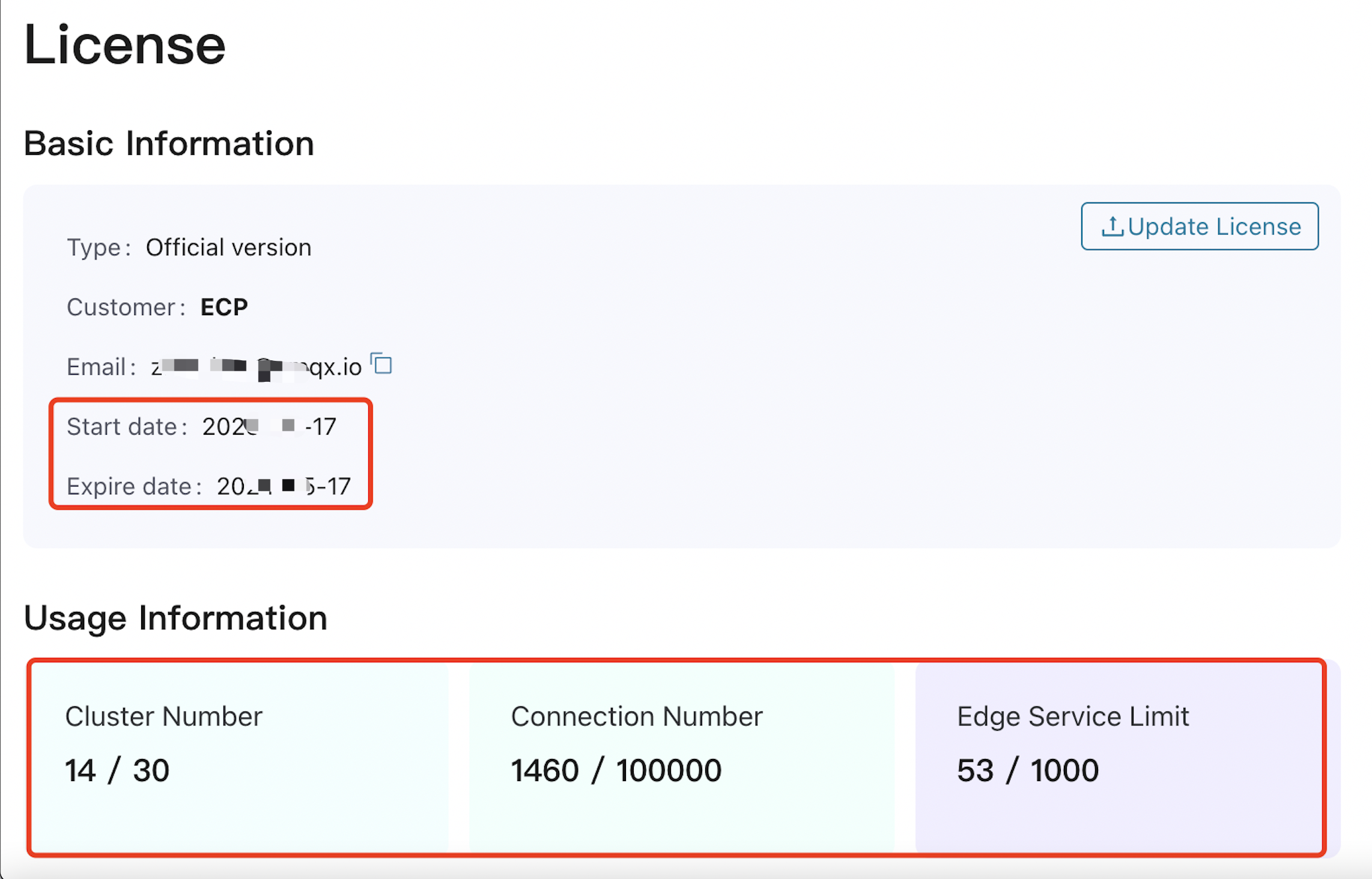1372x879 pixels.
Task: Click the 53 / 1000 edge service count
Action: tap(1028, 770)
